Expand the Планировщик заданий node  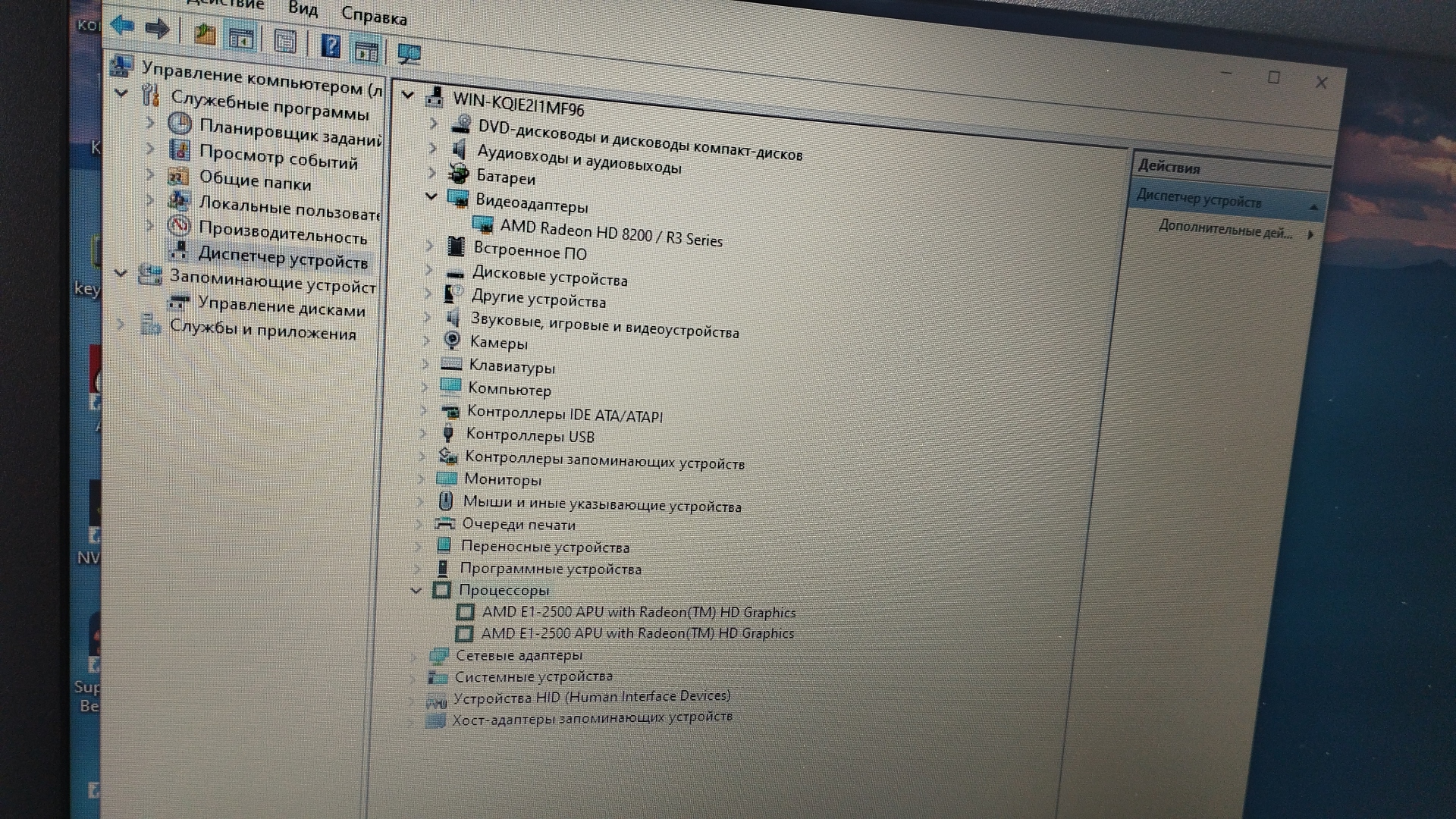pos(150,122)
